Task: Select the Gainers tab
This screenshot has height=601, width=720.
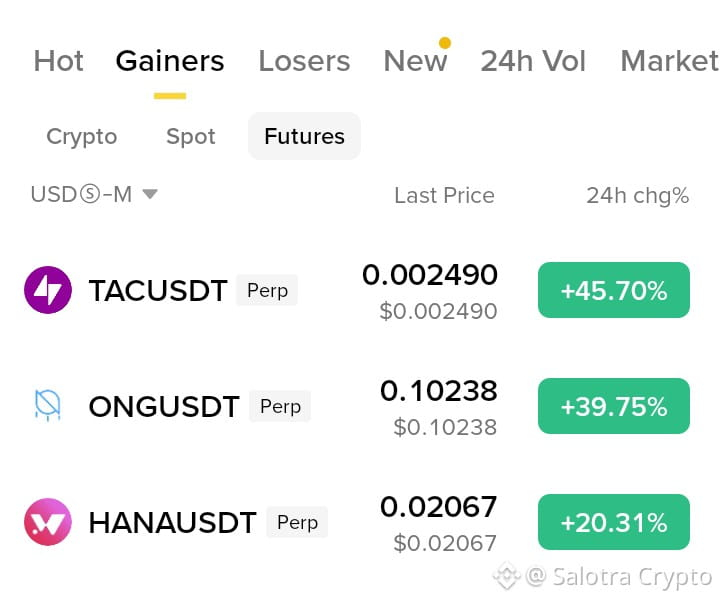Action: 170,61
